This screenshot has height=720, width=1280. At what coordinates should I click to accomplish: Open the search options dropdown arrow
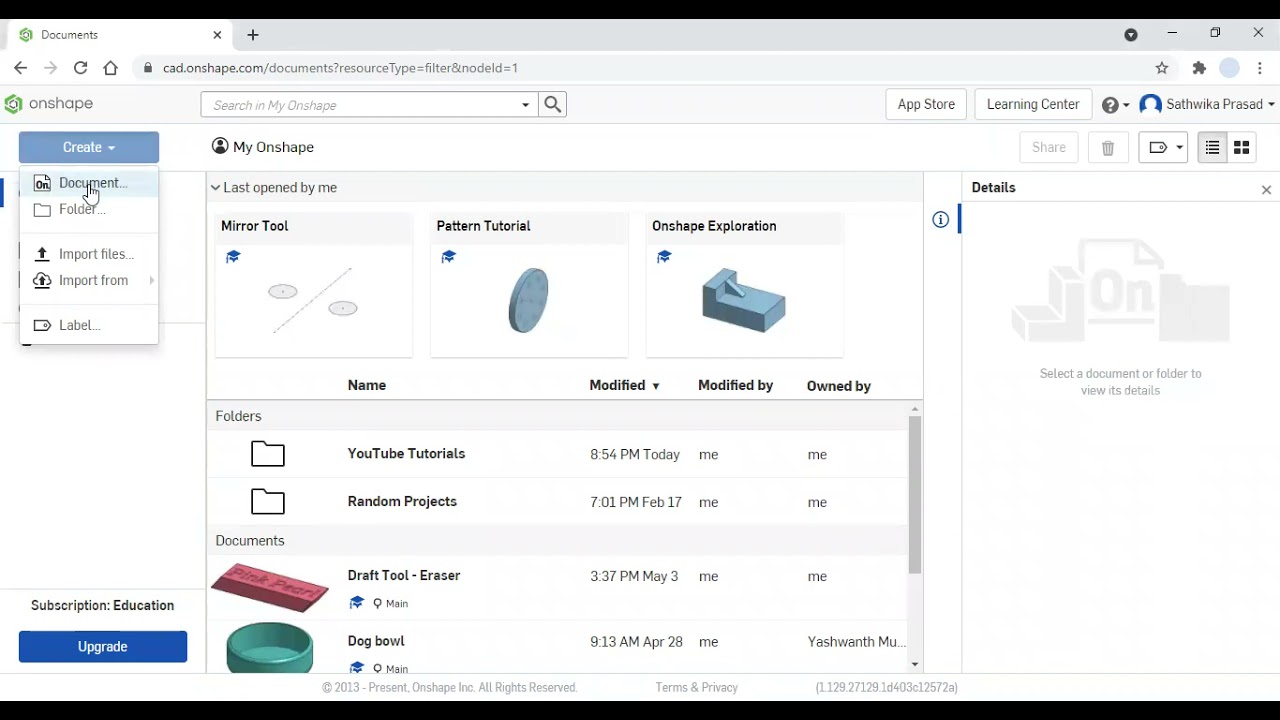[x=526, y=105]
